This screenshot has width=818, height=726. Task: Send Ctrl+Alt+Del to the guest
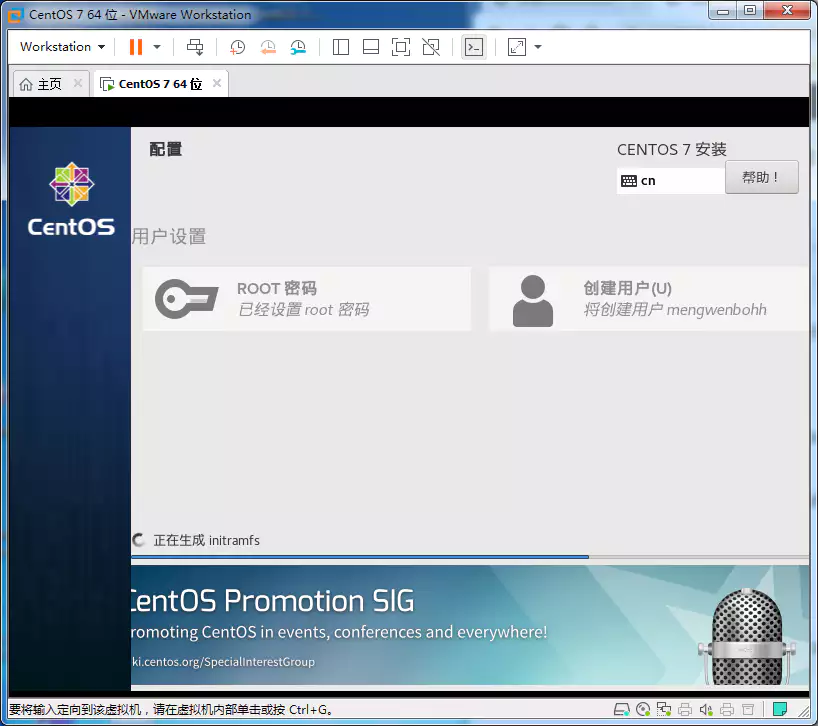195,47
